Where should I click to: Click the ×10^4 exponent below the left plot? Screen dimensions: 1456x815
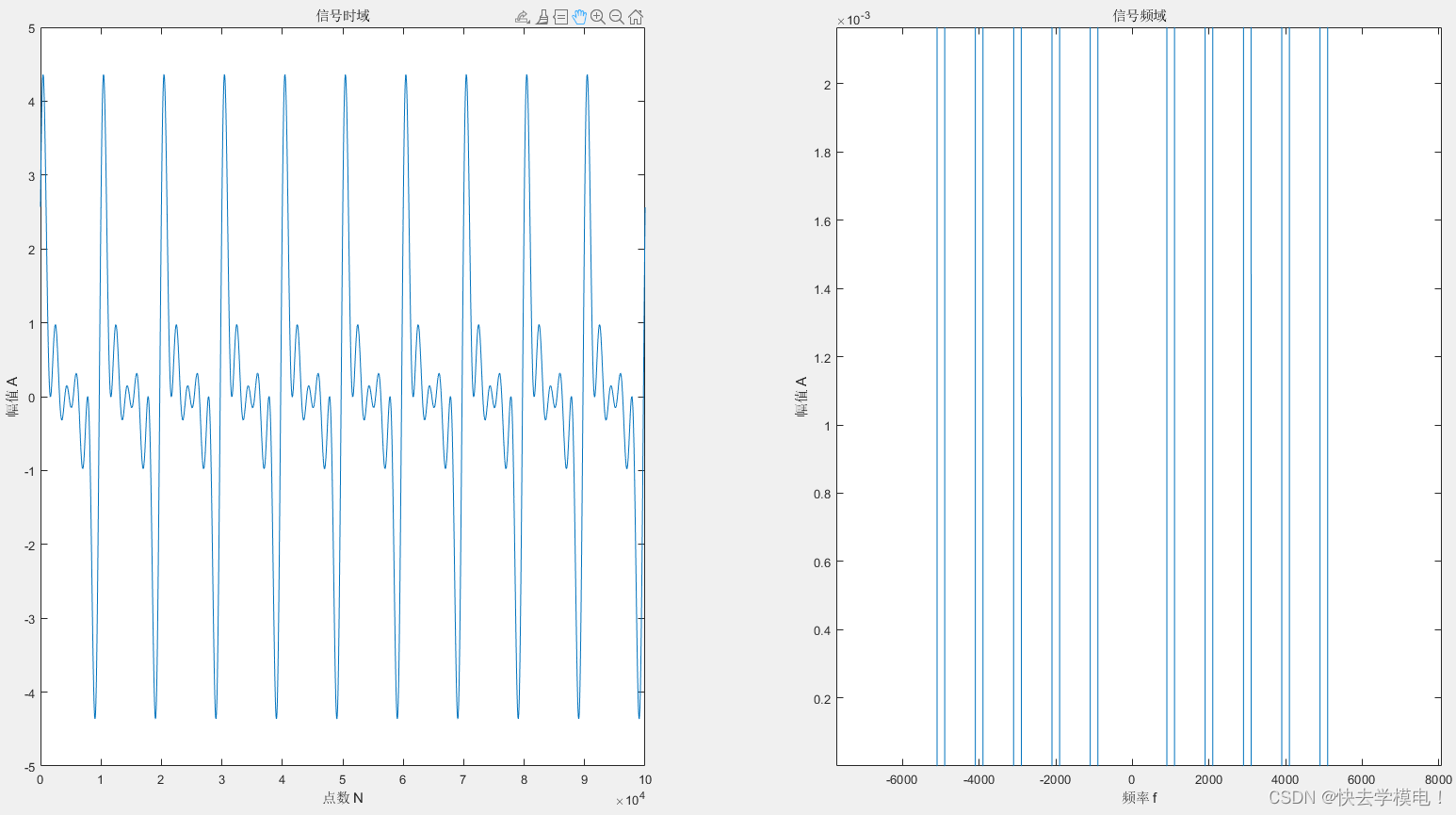(x=630, y=800)
